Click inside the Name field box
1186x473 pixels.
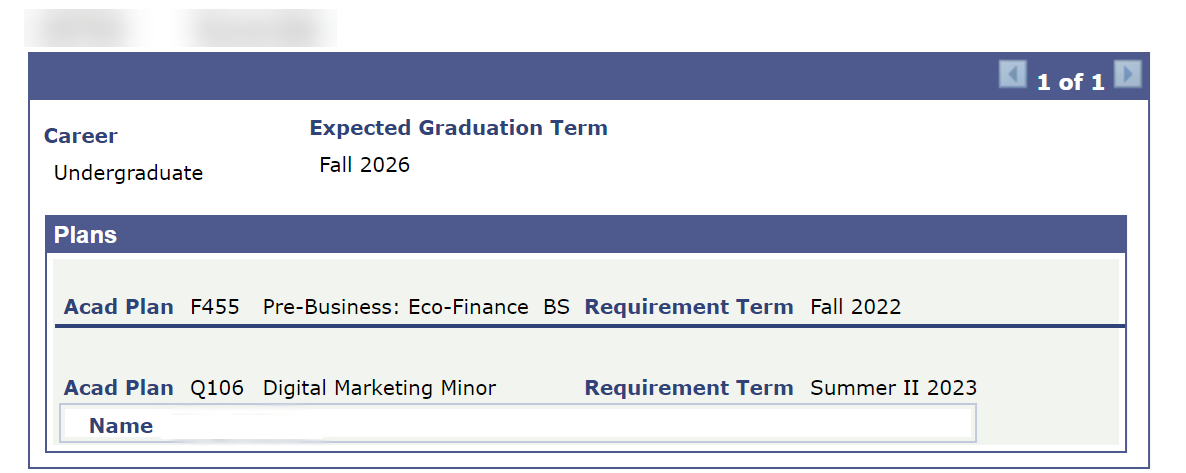560,424
